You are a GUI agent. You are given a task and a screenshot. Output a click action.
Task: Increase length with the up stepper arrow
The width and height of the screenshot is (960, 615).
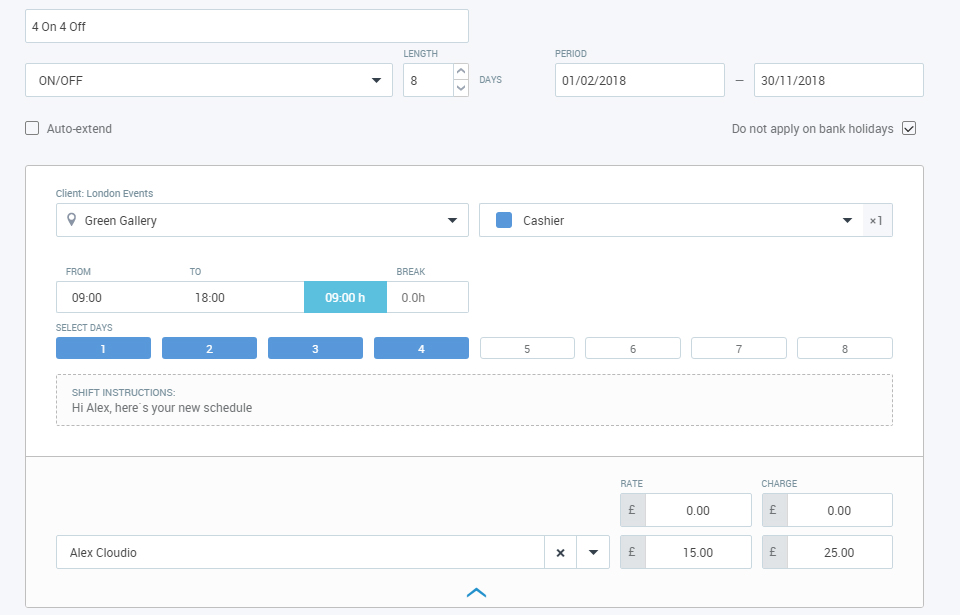[x=461, y=72]
